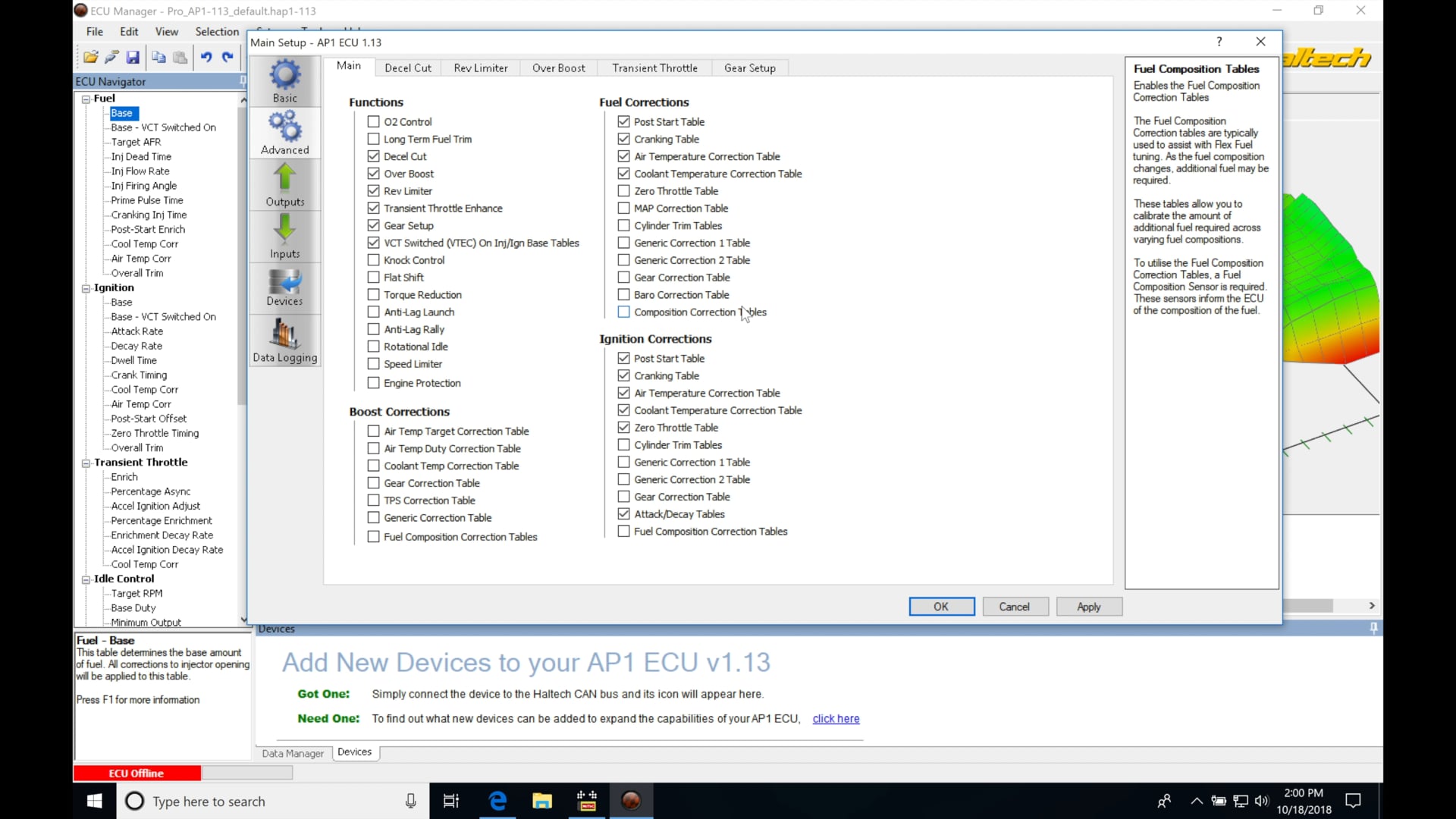1456x819 pixels.
Task: Click the Outputs arrow icon
Action: coord(284,184)
